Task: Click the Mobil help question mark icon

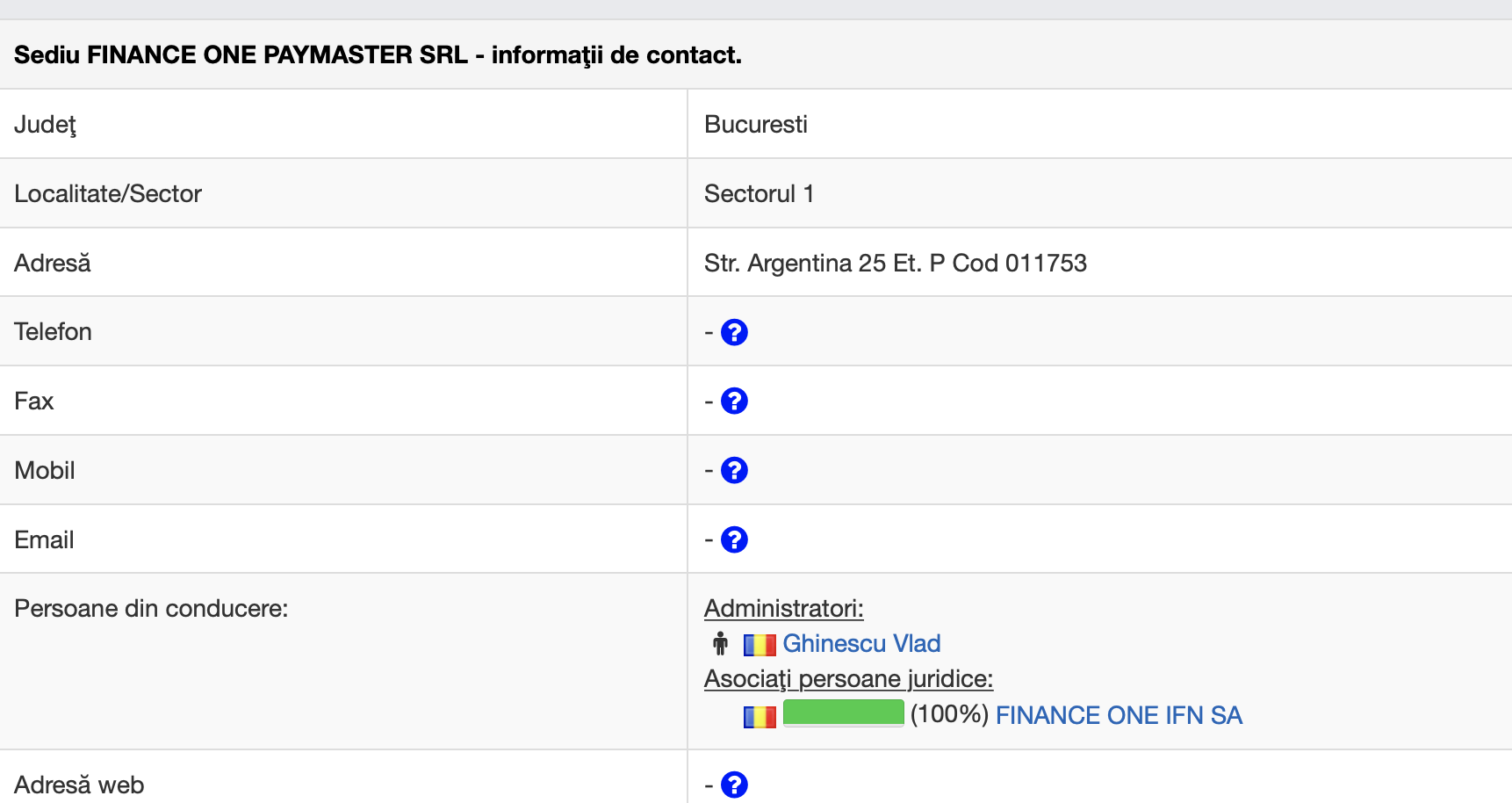Action: (x=734, y=471)
